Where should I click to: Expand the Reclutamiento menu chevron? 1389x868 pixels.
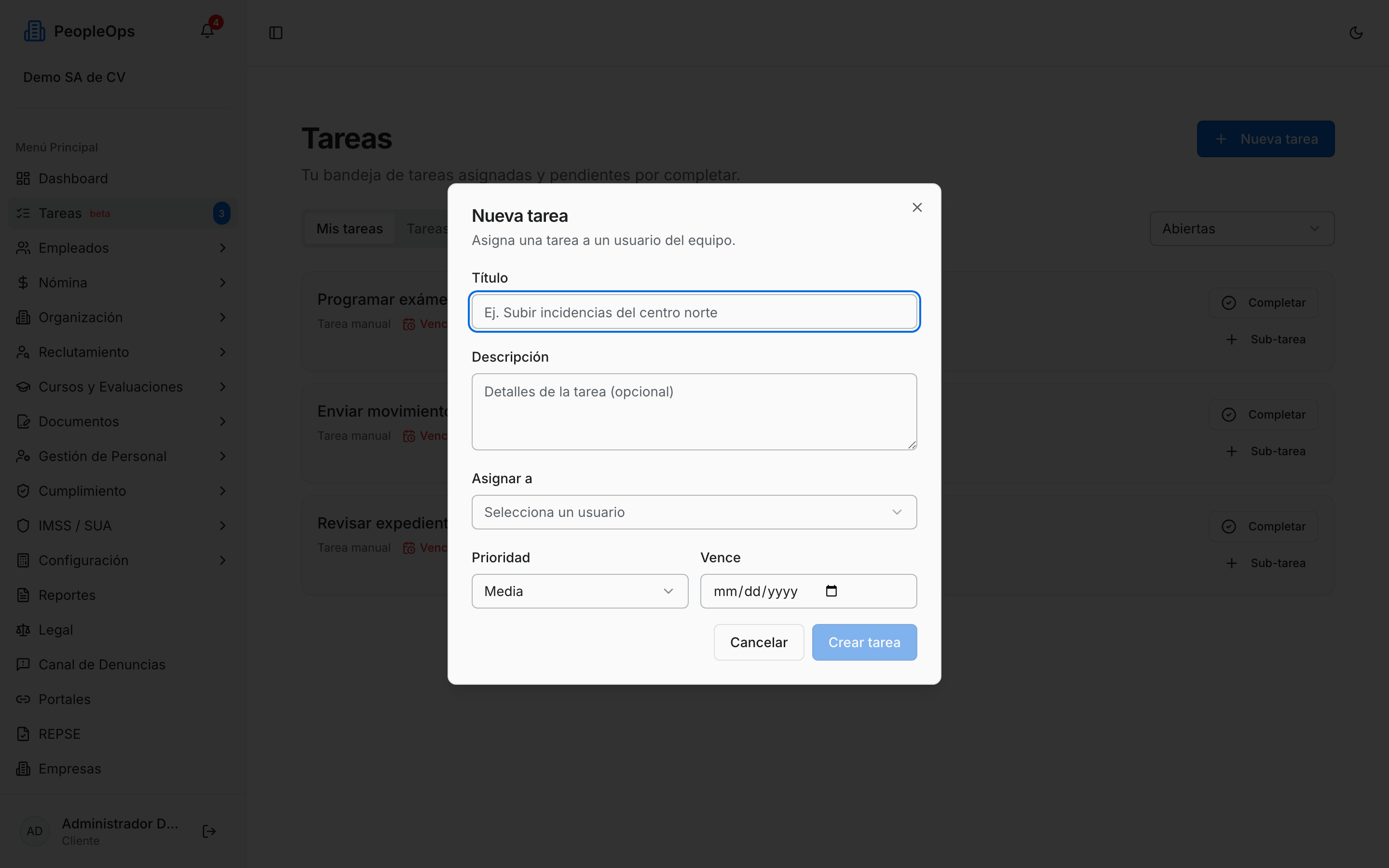pos(223,352)
